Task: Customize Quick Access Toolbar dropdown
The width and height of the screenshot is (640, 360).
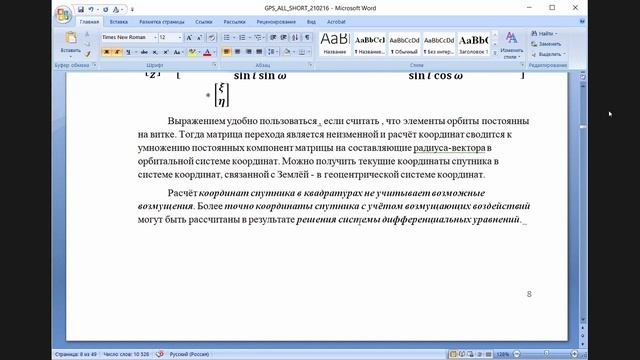Action: (x=132, y=9)
